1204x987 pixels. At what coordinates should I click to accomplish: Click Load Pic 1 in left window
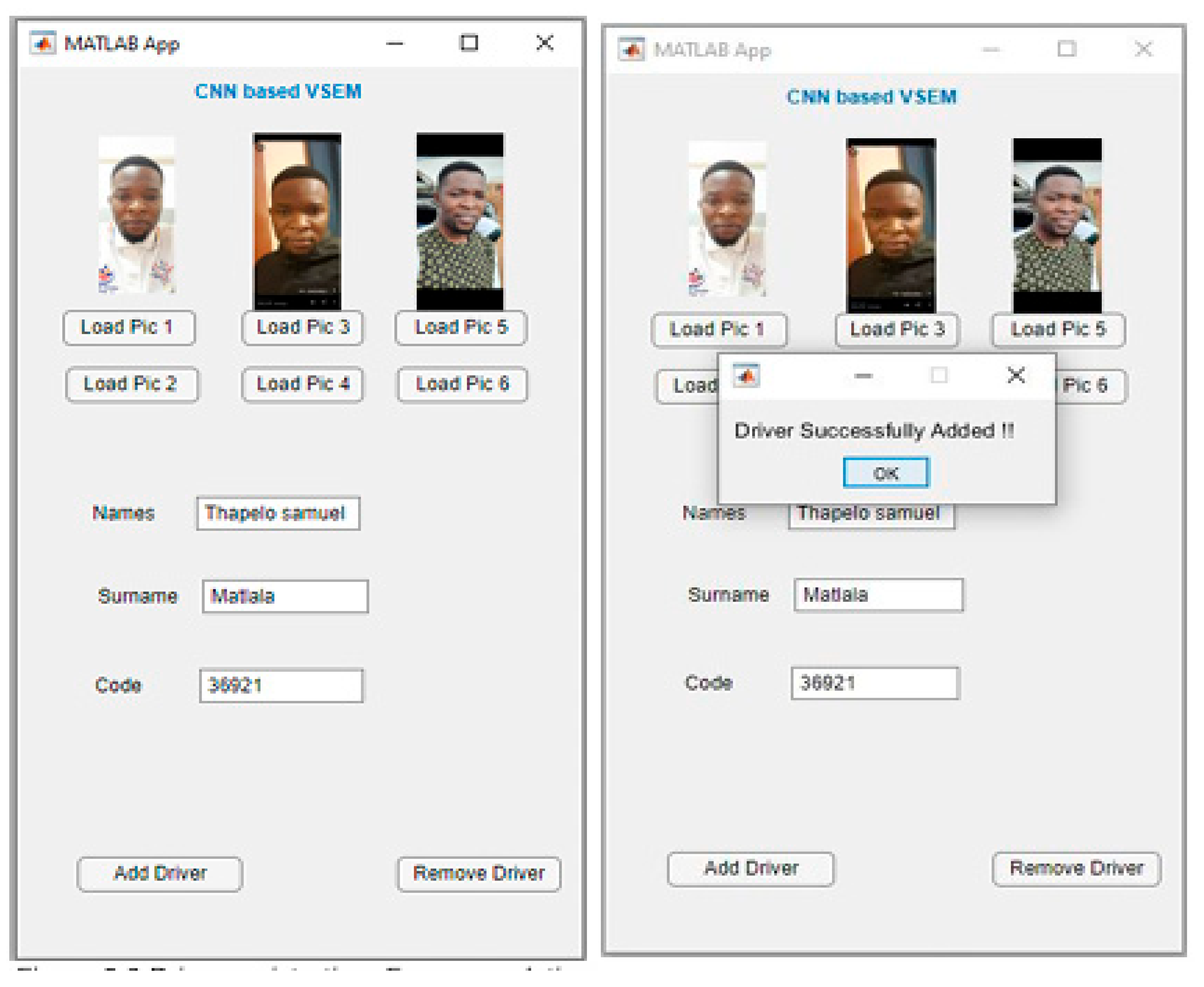129,328
